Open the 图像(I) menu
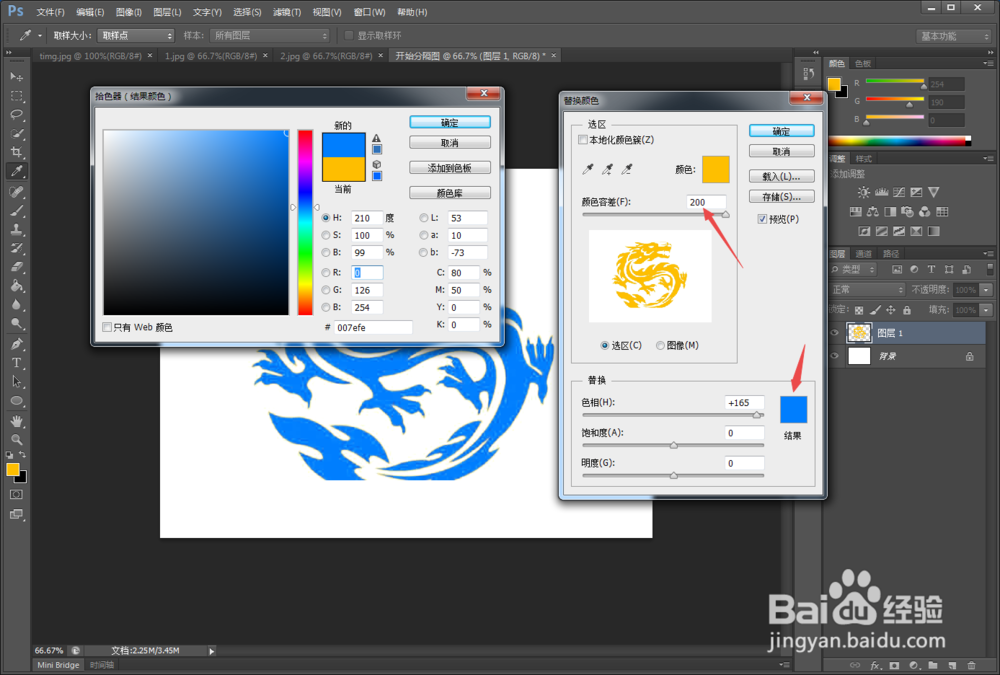Image resolution: width=1000 pixels, height=675 pixels. coord(129,12)
